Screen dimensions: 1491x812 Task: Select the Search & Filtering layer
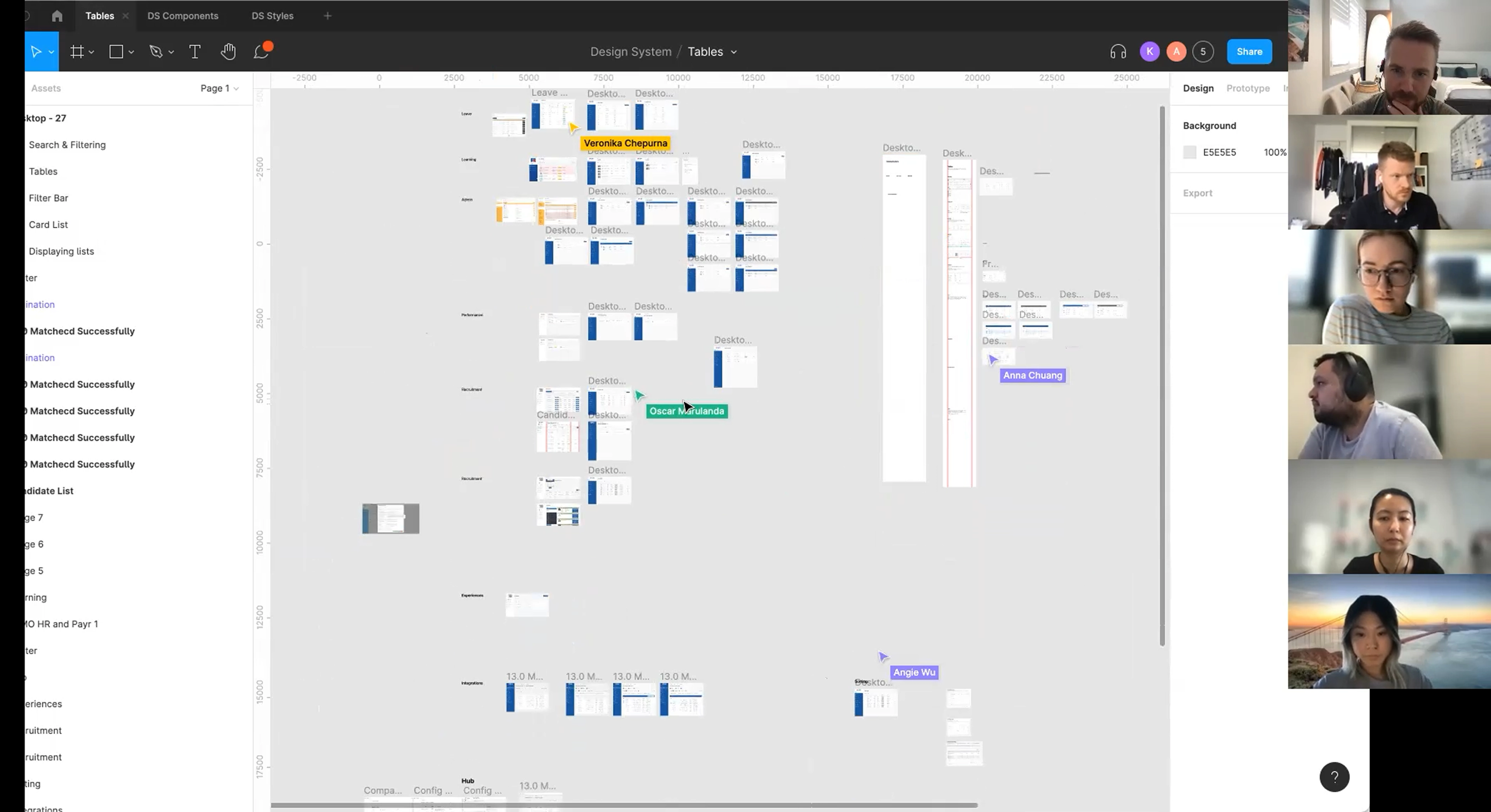(67, 145)
